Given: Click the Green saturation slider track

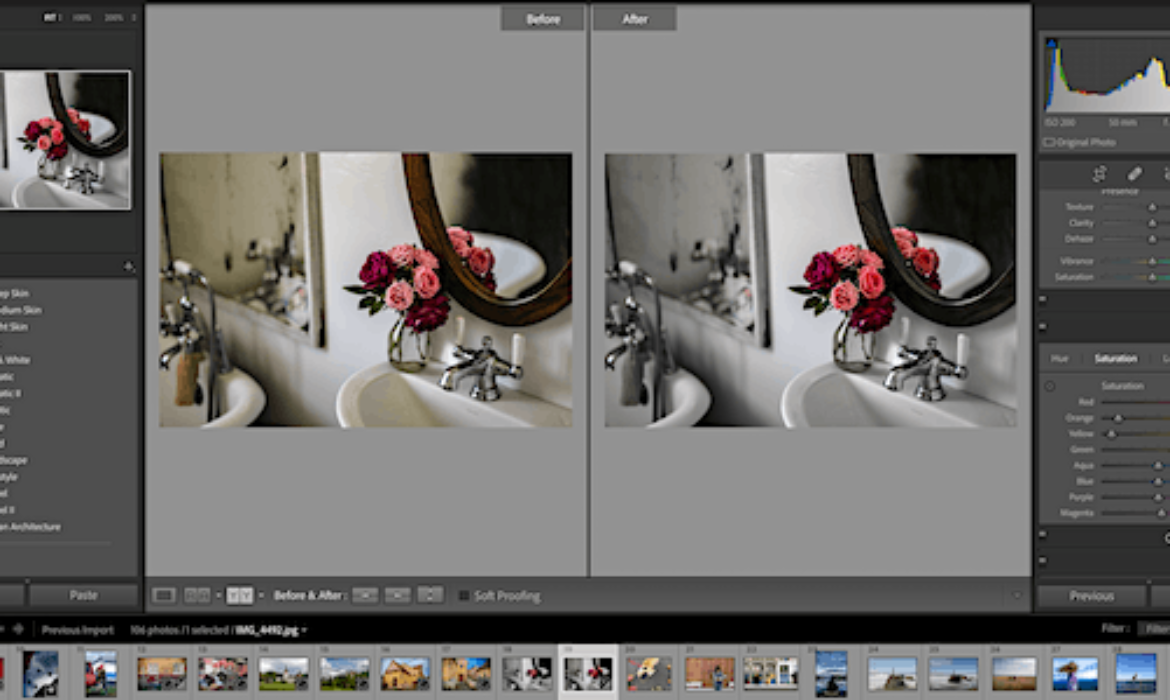Looking at the screenshot, I should click(1136, 449).
